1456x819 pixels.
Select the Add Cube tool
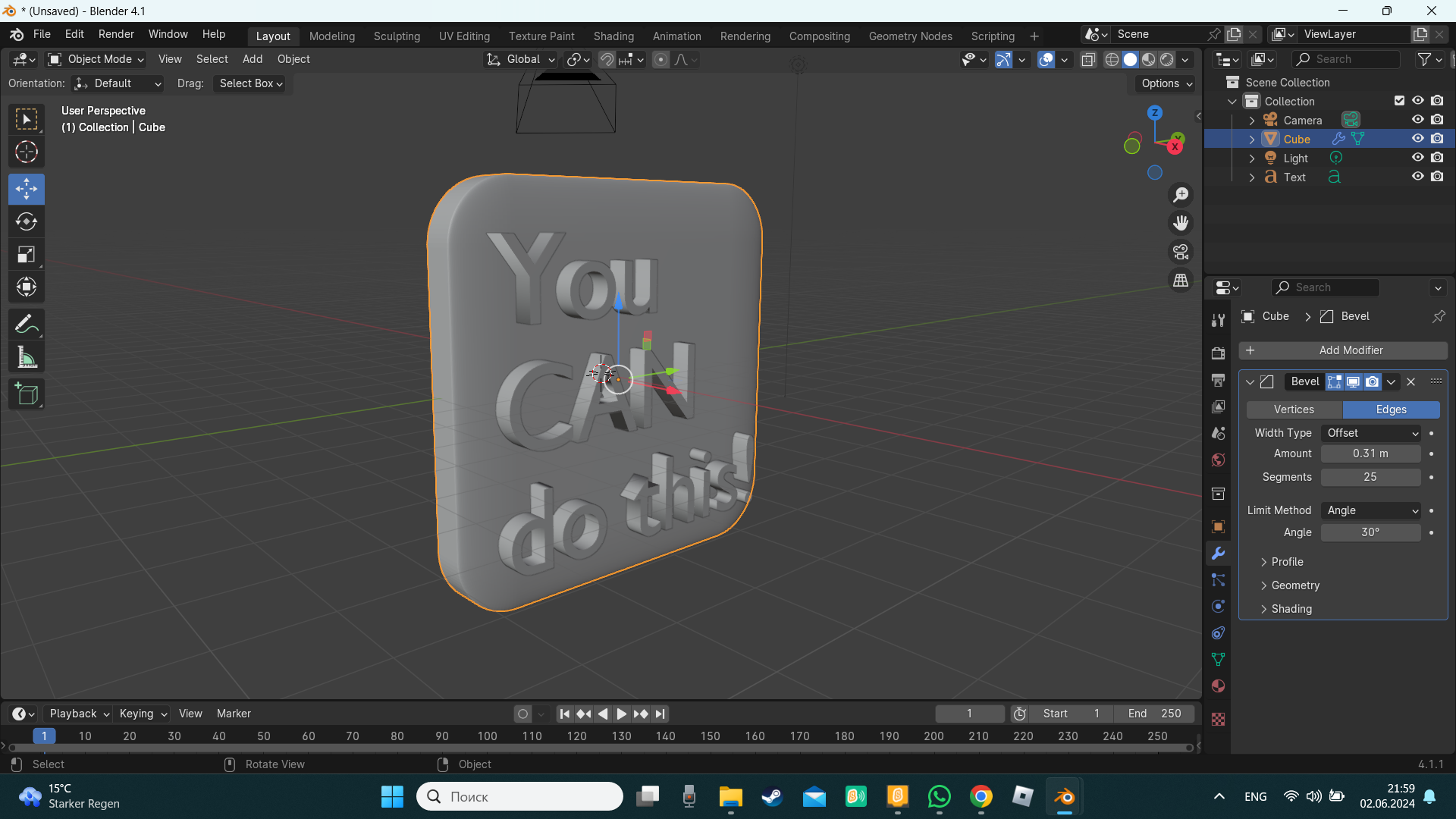click(27, 394)
